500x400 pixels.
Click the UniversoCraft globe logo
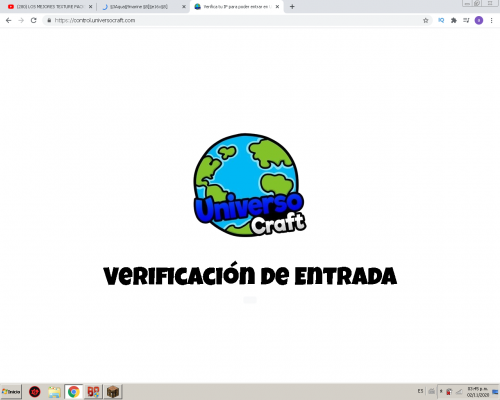(249, 185)
